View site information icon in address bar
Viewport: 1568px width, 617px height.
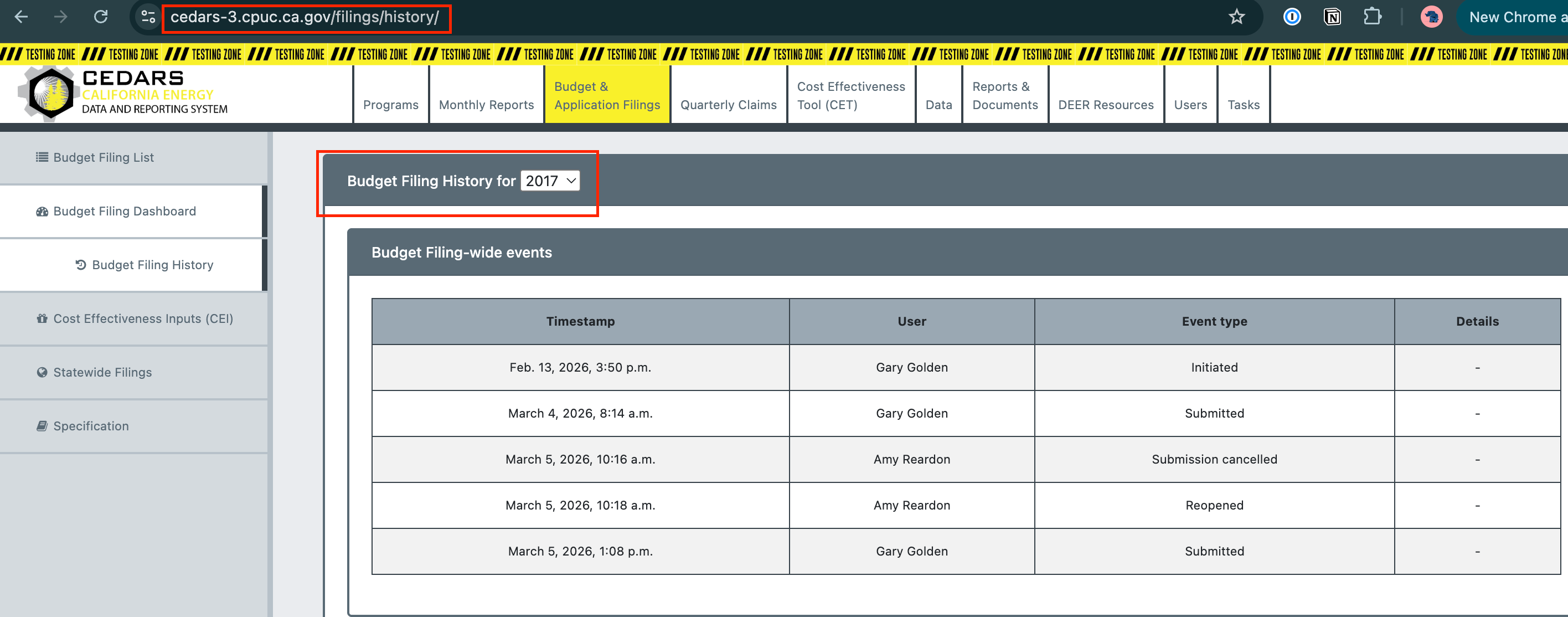click(148, 17)
